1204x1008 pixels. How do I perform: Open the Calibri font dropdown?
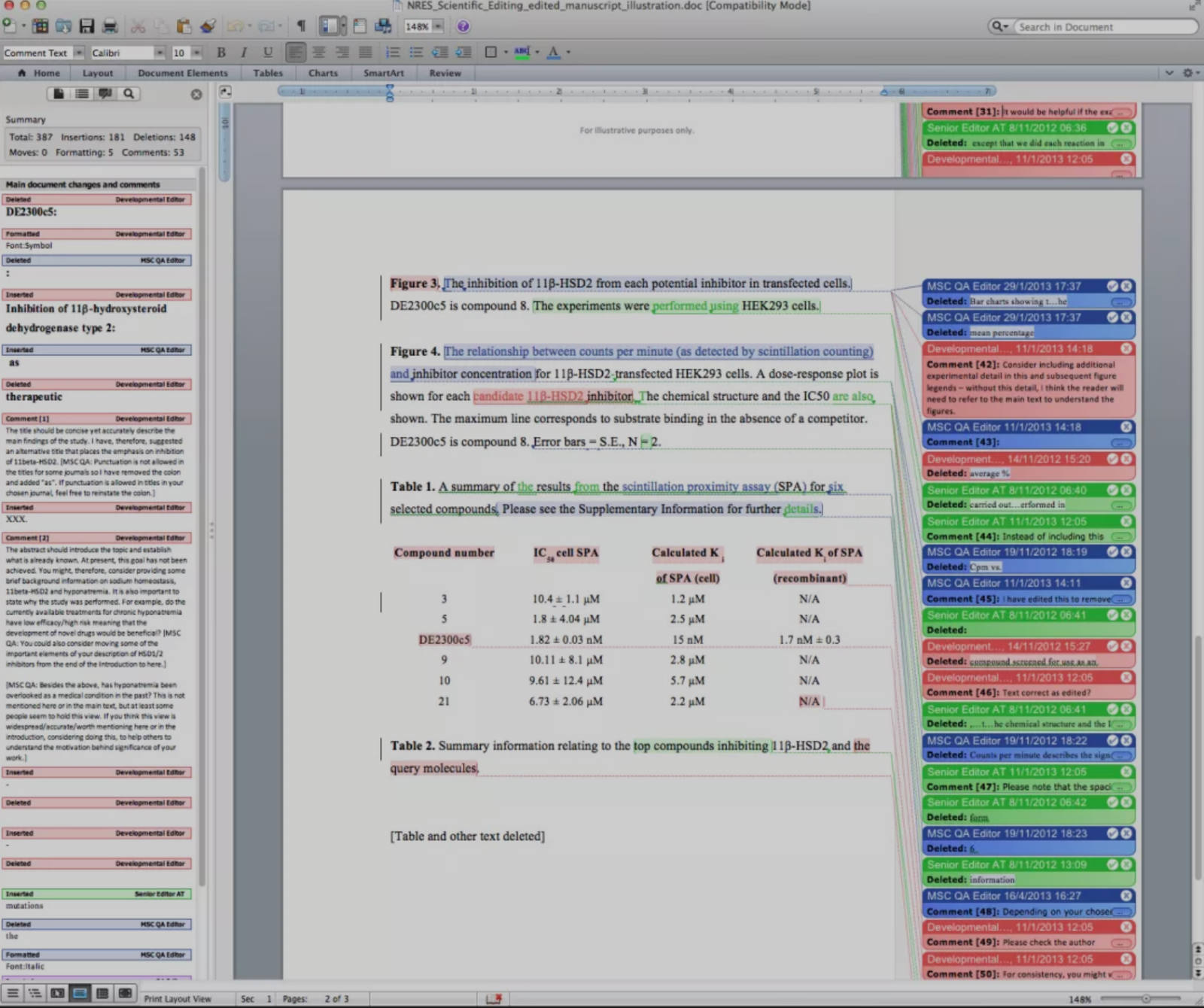160,53
